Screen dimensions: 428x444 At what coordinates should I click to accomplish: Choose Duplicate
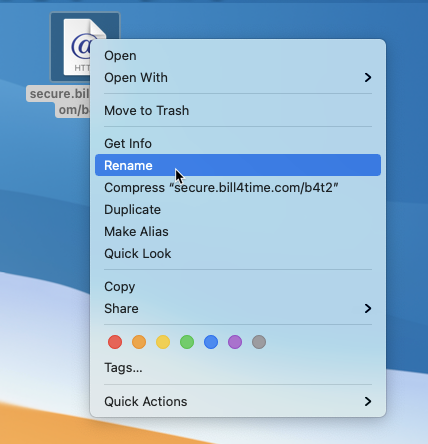point(238,210)
